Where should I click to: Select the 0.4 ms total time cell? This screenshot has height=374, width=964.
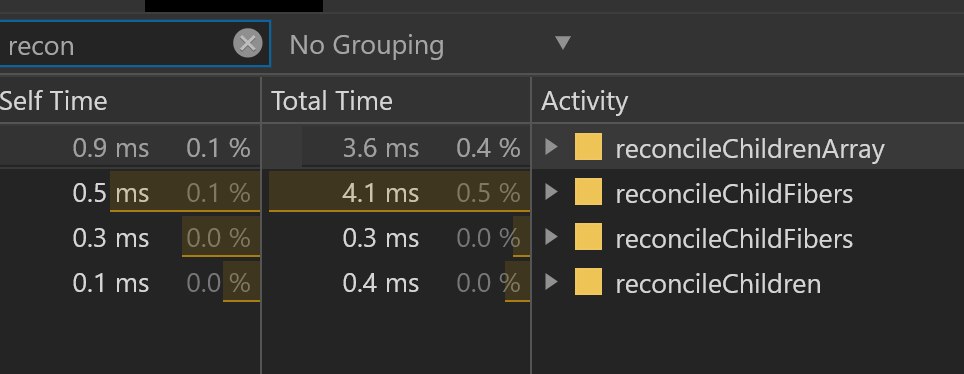pyautogui.click(x=396, y=283)
